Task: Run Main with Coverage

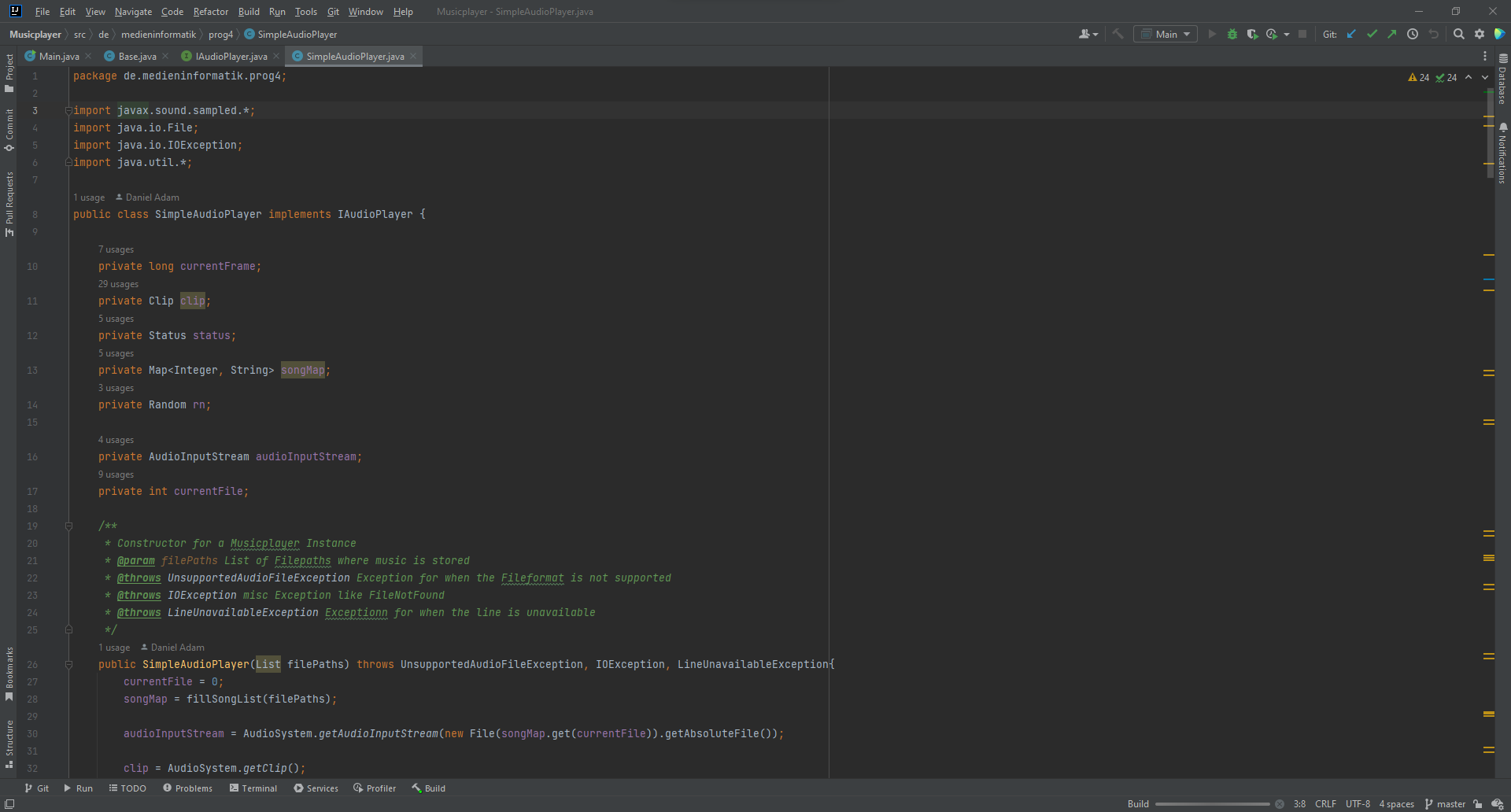Action: pos(1252,34)
